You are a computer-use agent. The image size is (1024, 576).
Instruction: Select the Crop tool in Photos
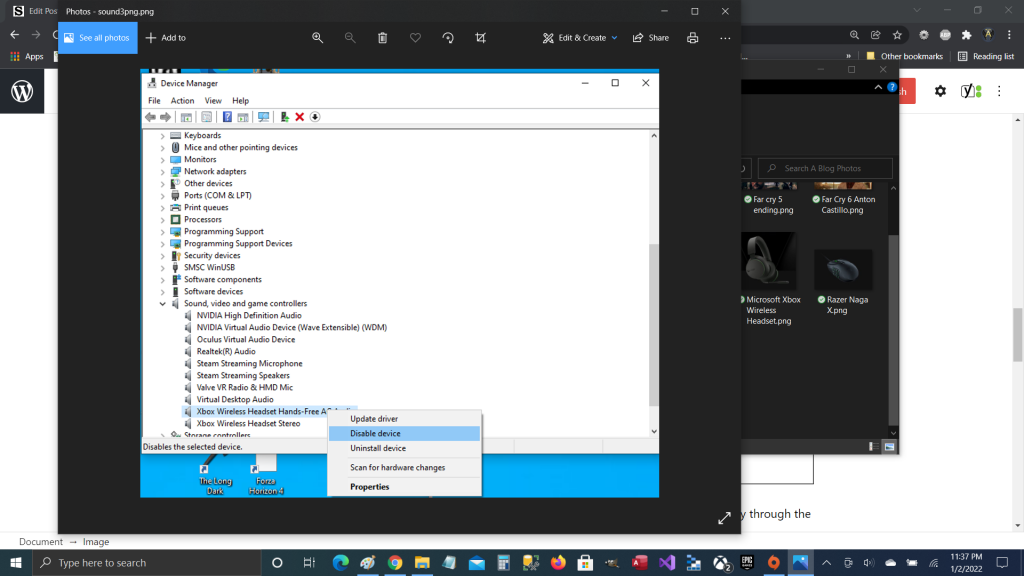481,38
